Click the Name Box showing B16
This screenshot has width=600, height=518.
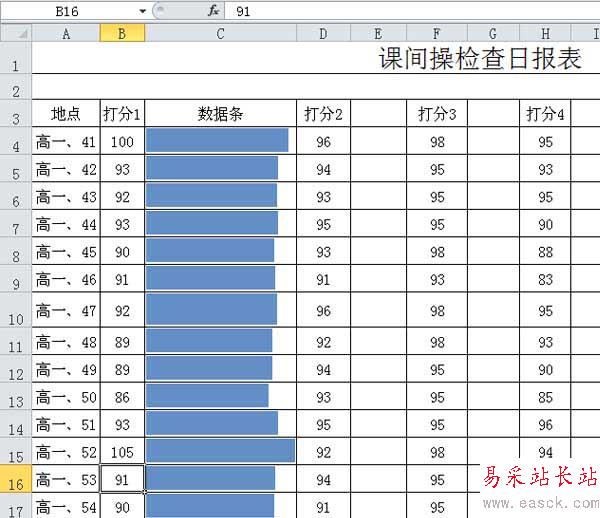coord(67,11)
